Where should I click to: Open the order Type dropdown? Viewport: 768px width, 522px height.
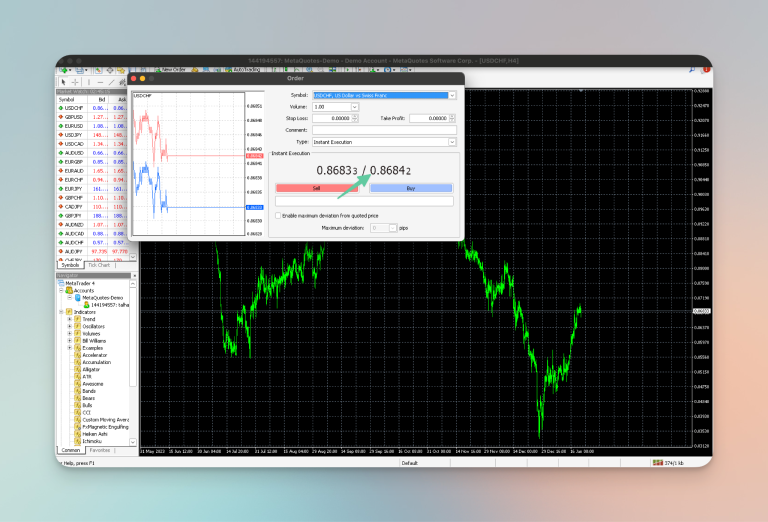[x=452, y=142]
